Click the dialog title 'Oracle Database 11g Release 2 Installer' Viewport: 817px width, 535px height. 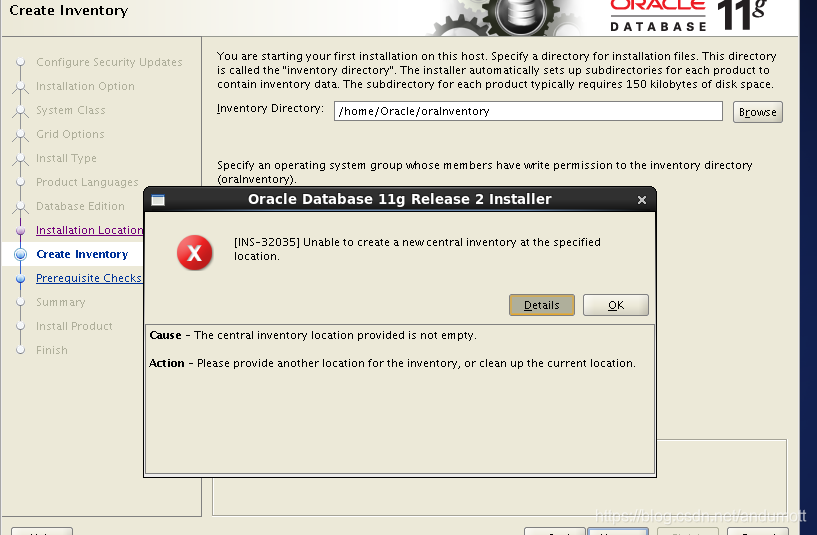[x=400, y=199]
